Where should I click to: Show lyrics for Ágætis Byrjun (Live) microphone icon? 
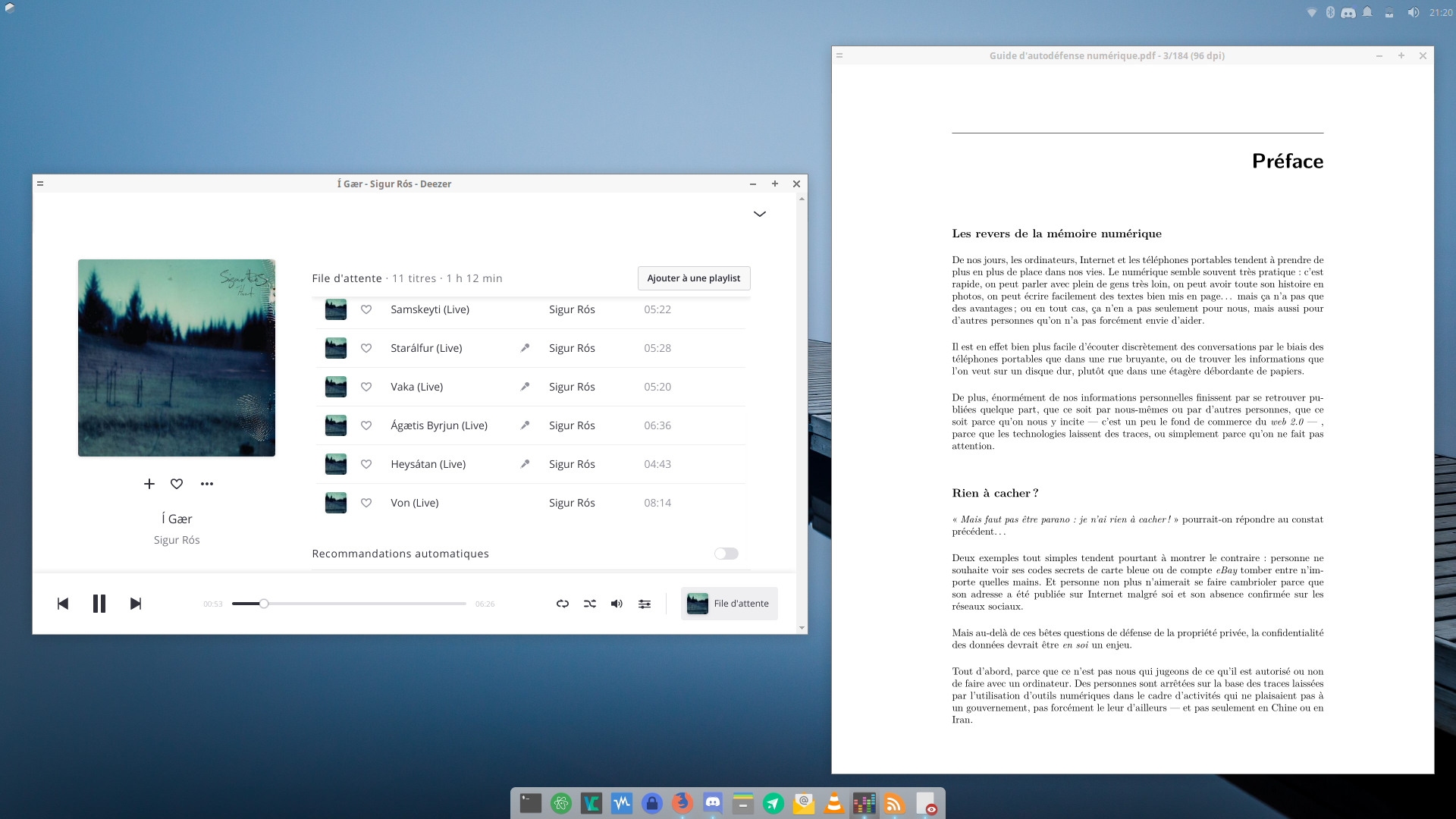click(x=525, y=425)
